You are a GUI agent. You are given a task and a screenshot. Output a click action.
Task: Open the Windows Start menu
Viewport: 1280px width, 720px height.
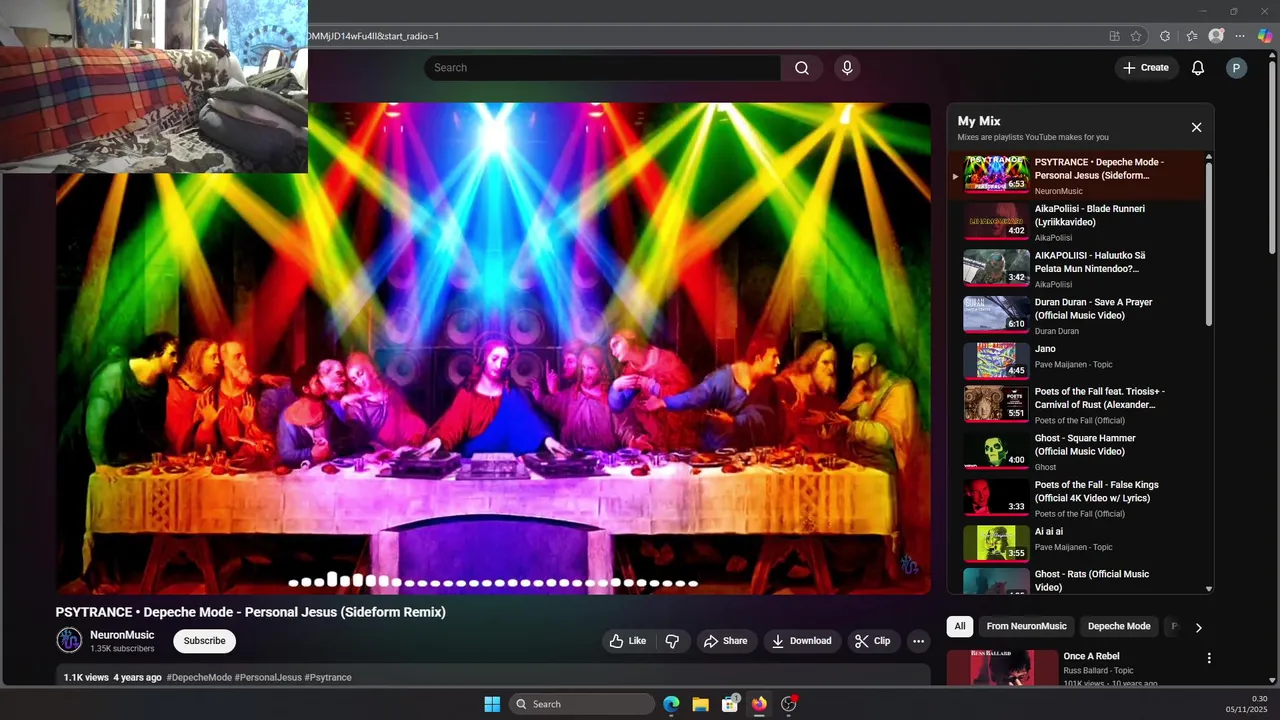pos(492,704)
